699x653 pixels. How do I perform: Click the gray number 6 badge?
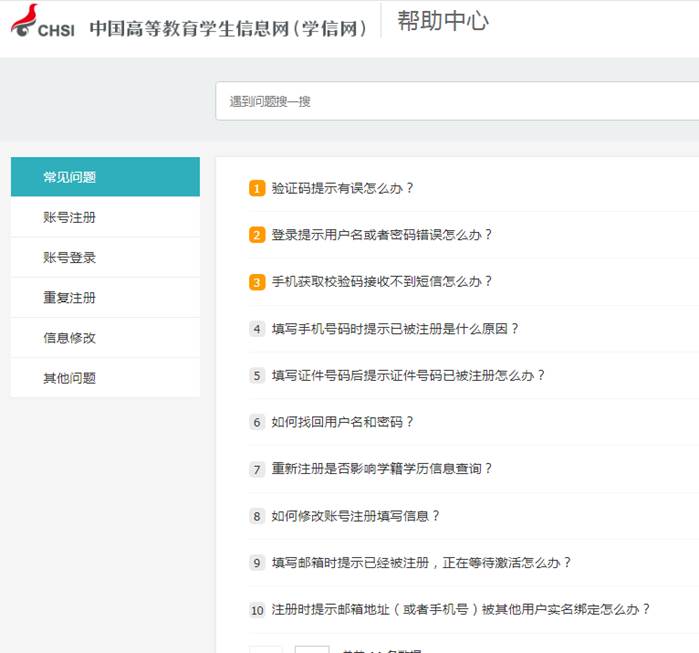pyautogui.click(x=257, y=422)
